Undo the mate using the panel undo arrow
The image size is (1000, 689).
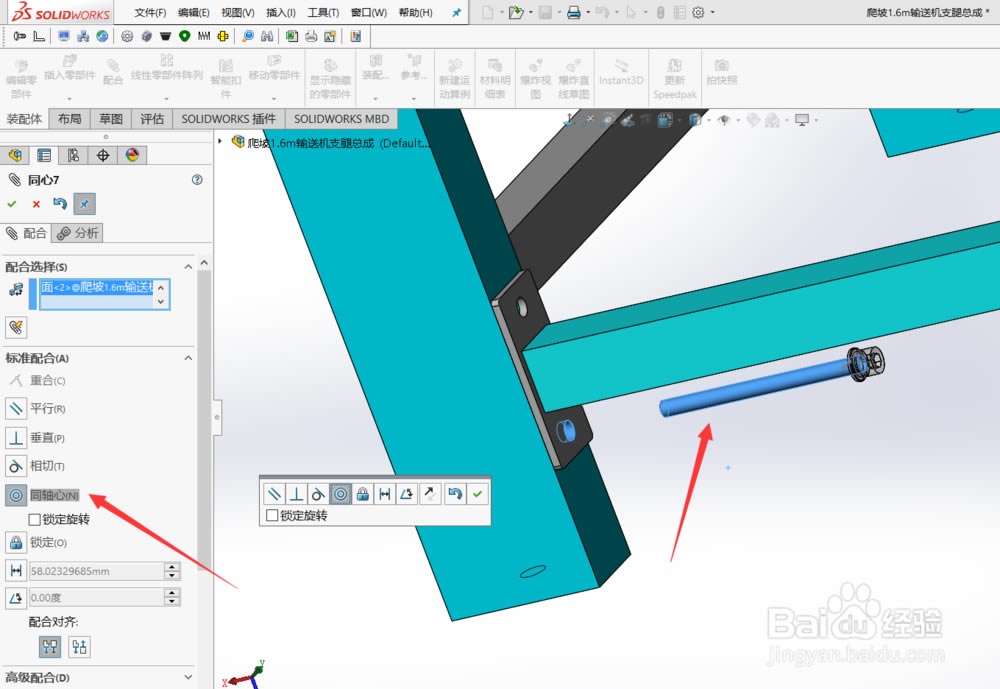click(x=60, y=204)
